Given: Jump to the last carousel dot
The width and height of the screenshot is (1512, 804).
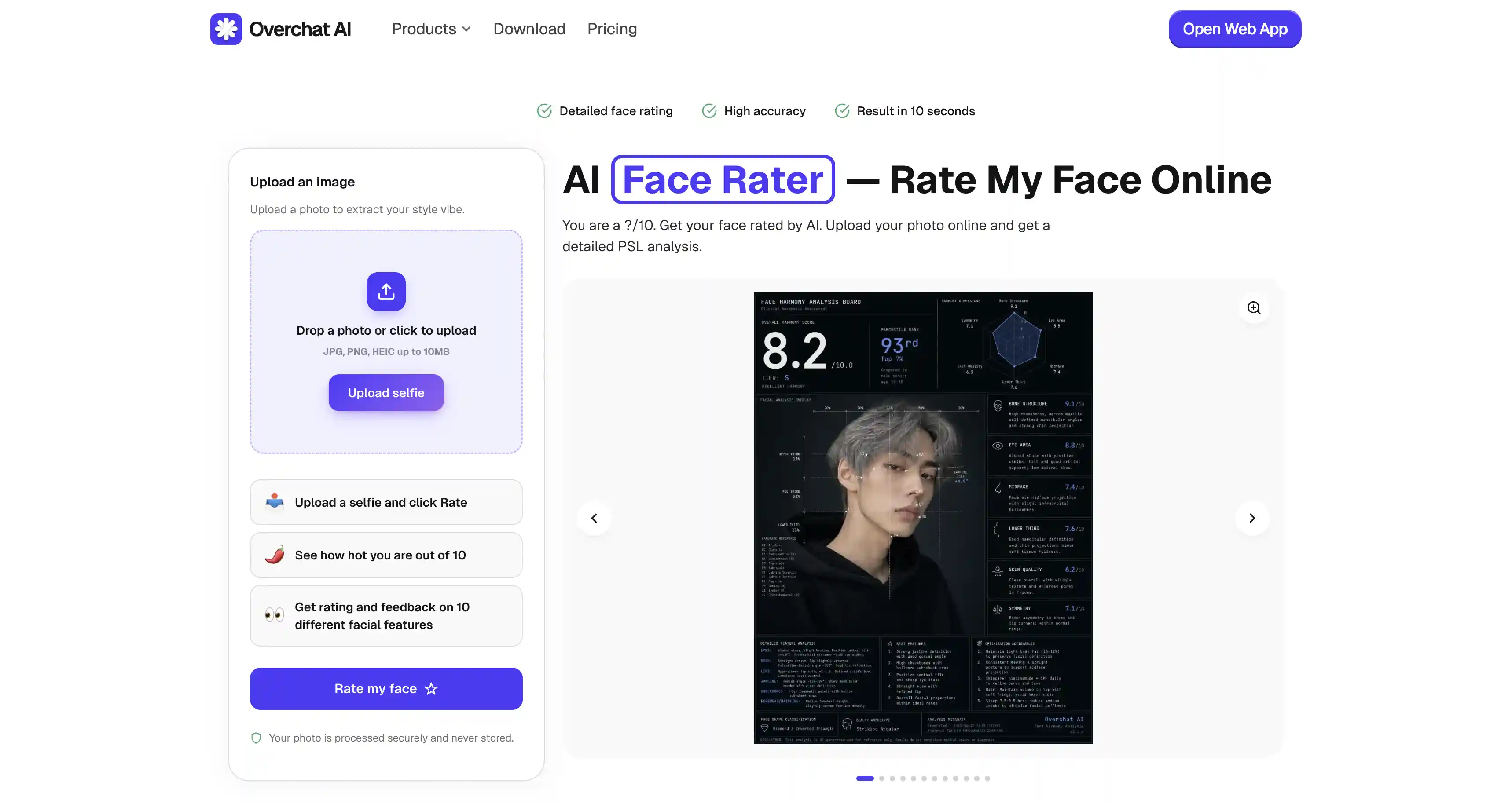Looking at the screenshot, I should 987,778.
